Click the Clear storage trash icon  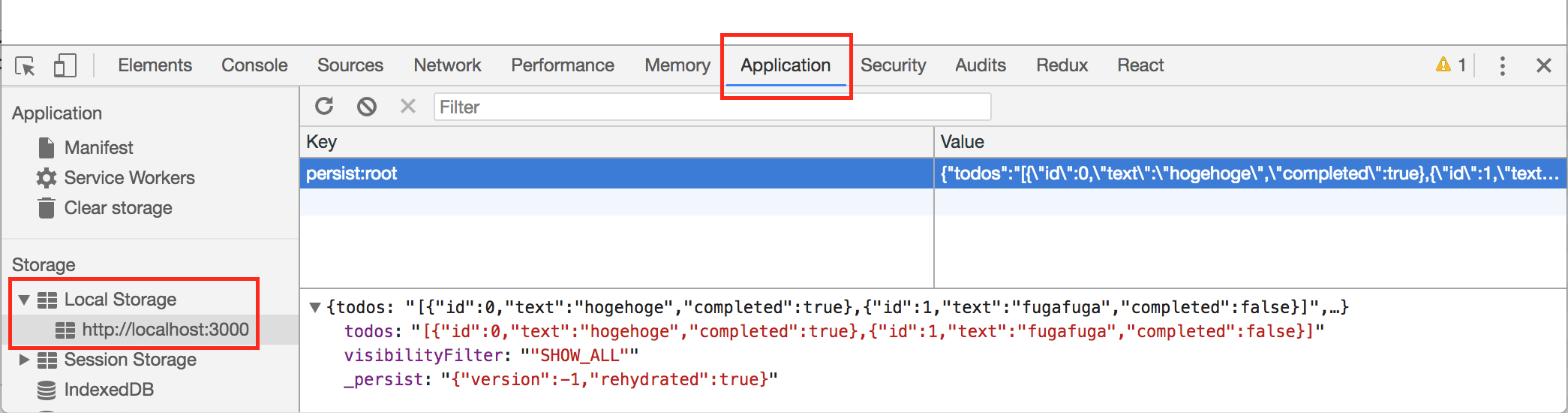[47, 208]
